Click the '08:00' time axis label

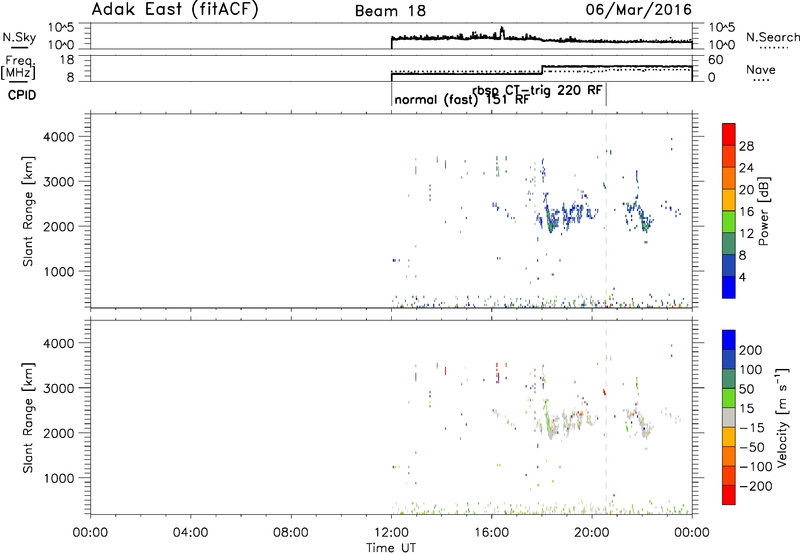click(x=291, y=533)
